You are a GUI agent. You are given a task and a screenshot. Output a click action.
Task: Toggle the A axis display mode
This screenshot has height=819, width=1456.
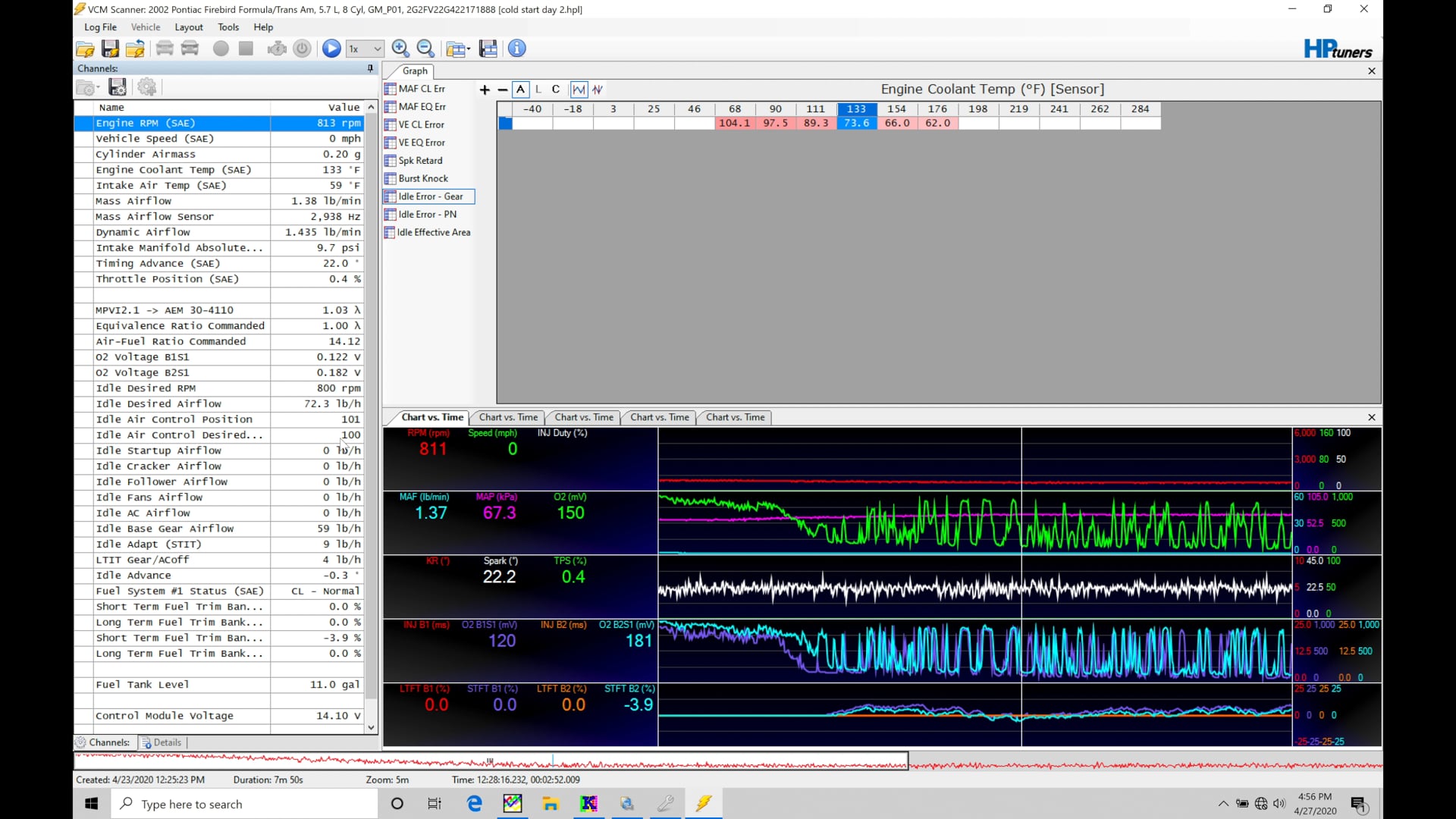point(520,89)
